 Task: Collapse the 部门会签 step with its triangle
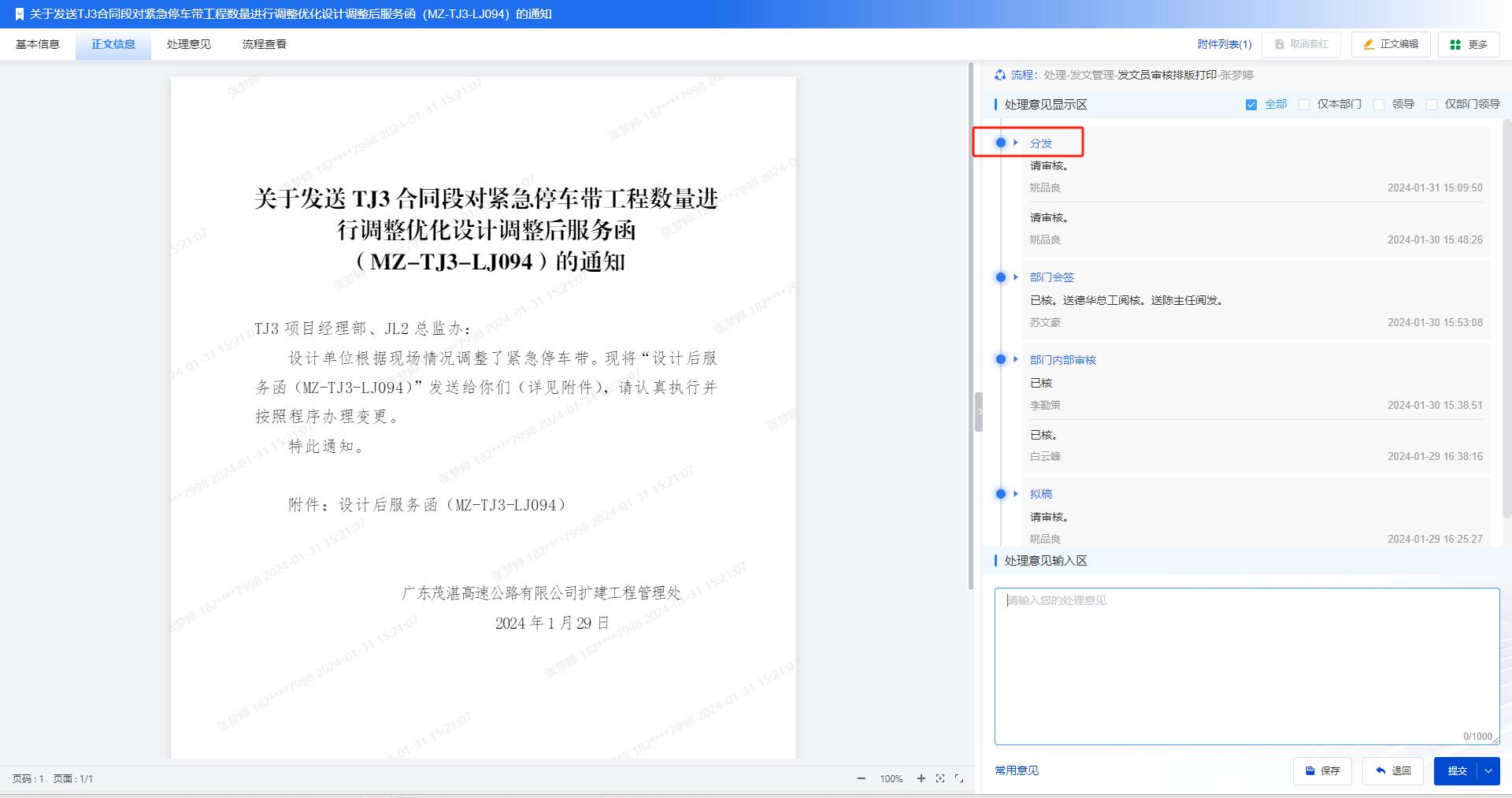1016,277
